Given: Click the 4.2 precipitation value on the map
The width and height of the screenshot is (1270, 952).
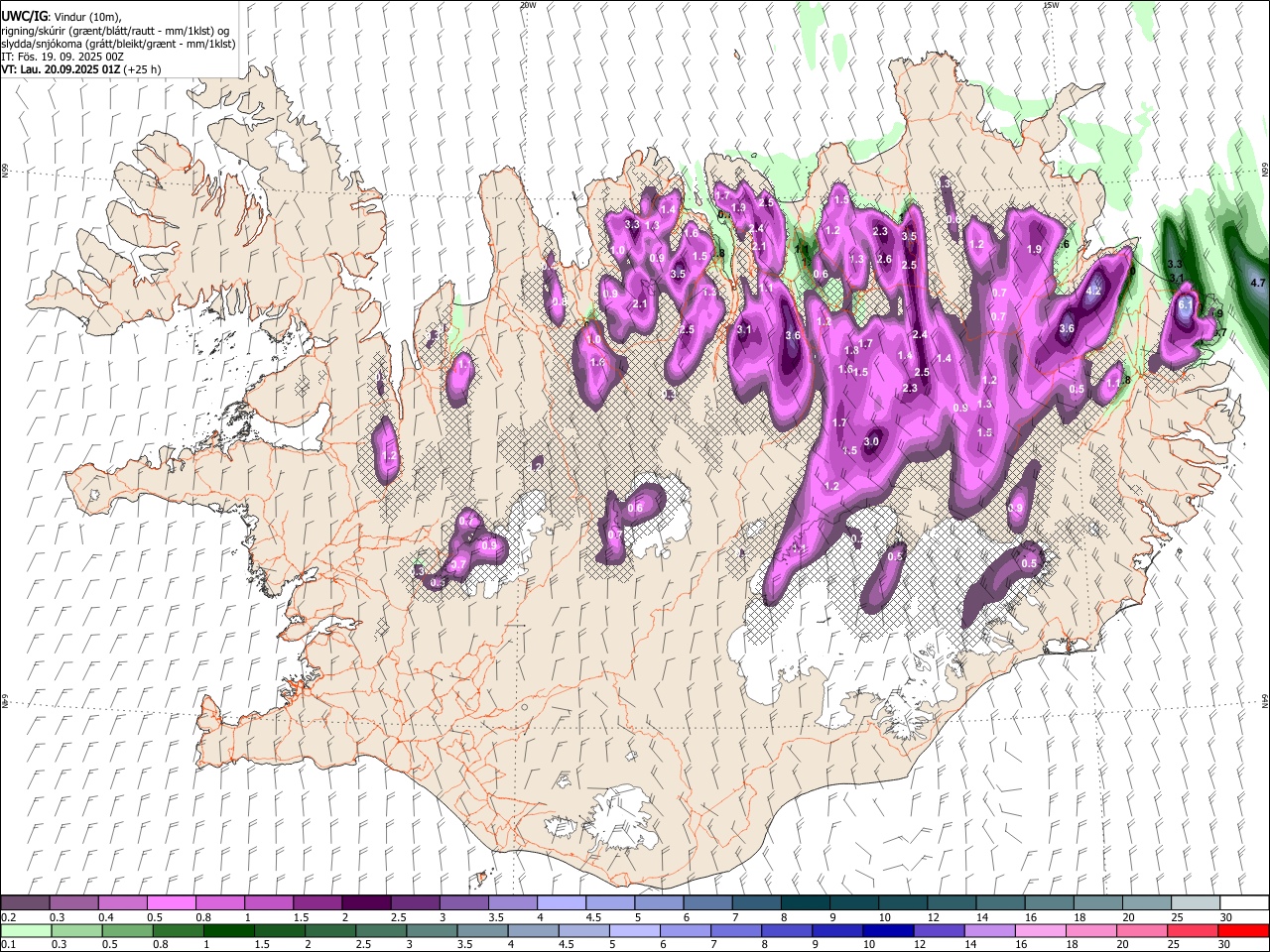Looking at the screenshot, I should click(x=1094, y=292).
